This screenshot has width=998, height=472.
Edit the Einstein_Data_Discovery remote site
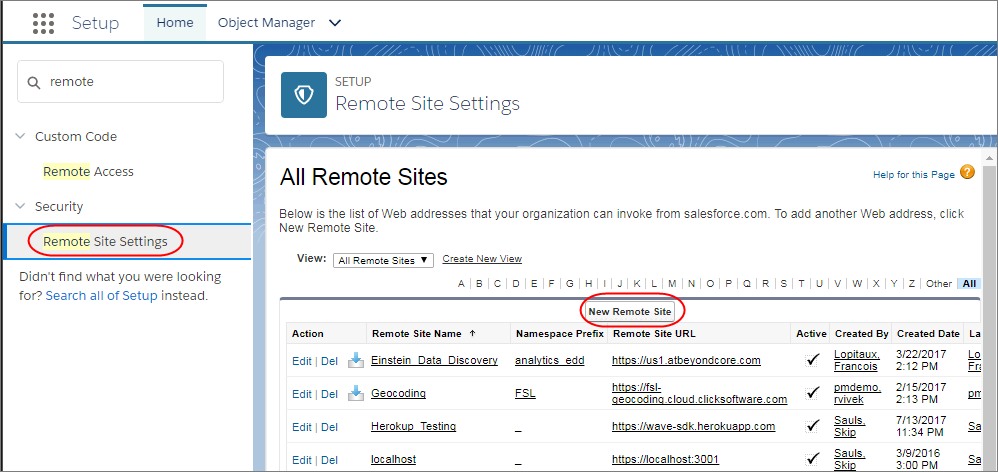coord(302,360)
